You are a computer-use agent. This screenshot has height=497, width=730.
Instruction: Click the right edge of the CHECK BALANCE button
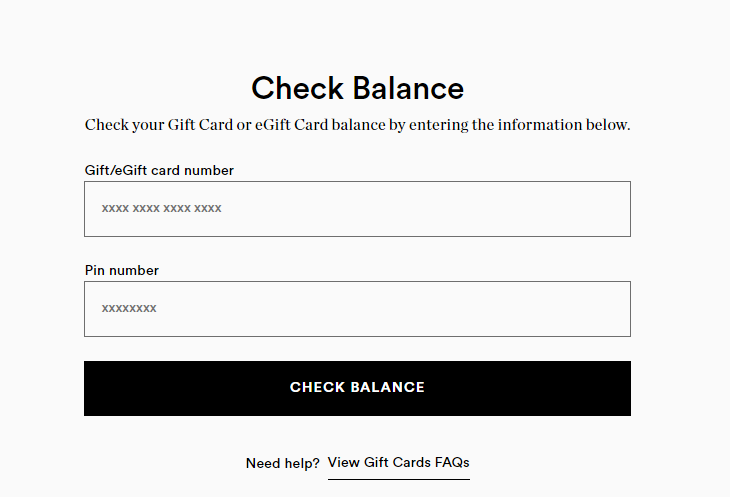coord(618,388)
